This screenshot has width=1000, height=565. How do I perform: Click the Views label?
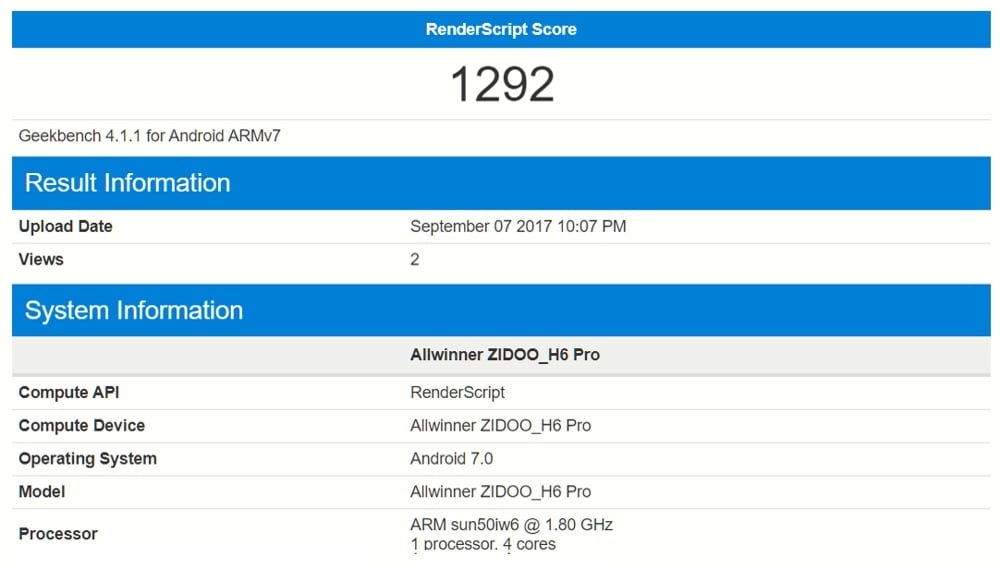[41, 260]
